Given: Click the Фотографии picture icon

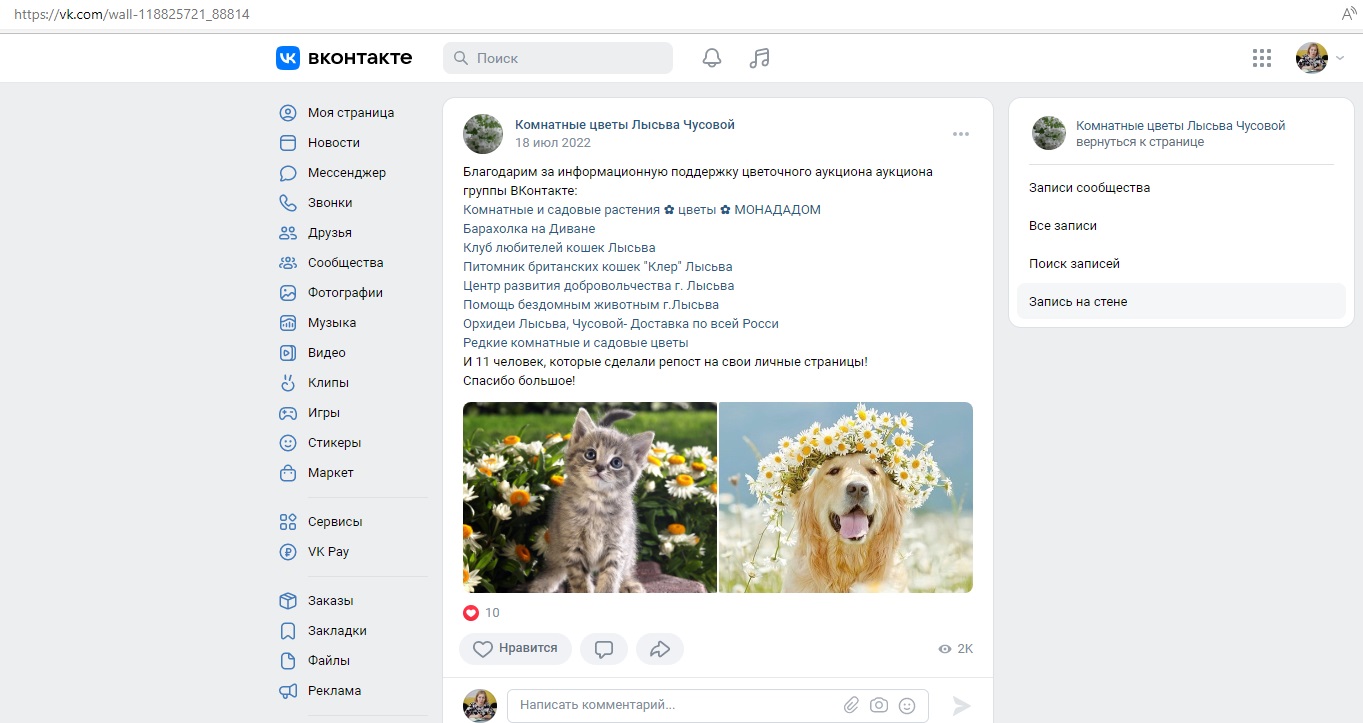Looking at the screenshot, I should point(288,293).
